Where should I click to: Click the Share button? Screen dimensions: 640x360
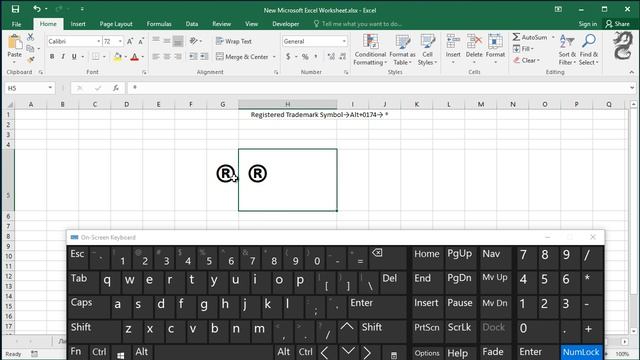618,24
